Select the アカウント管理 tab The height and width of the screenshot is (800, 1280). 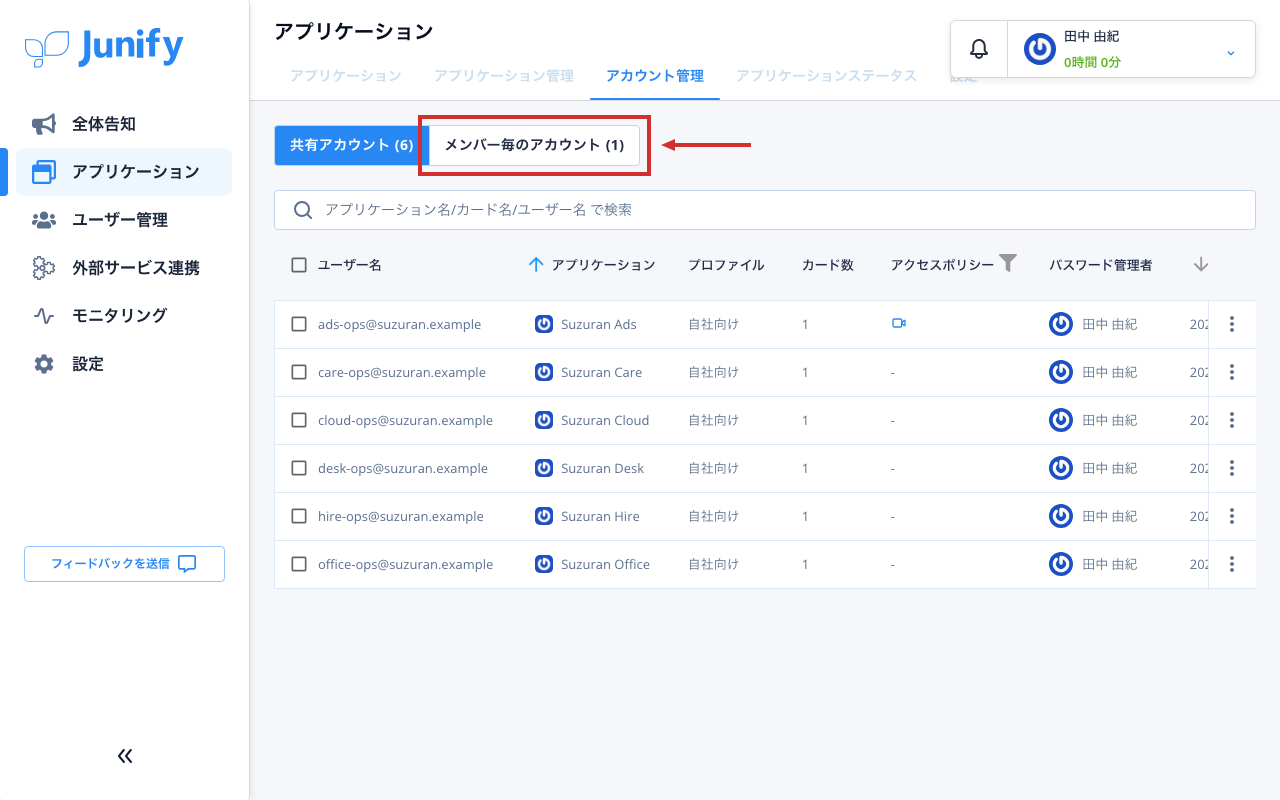655,76
